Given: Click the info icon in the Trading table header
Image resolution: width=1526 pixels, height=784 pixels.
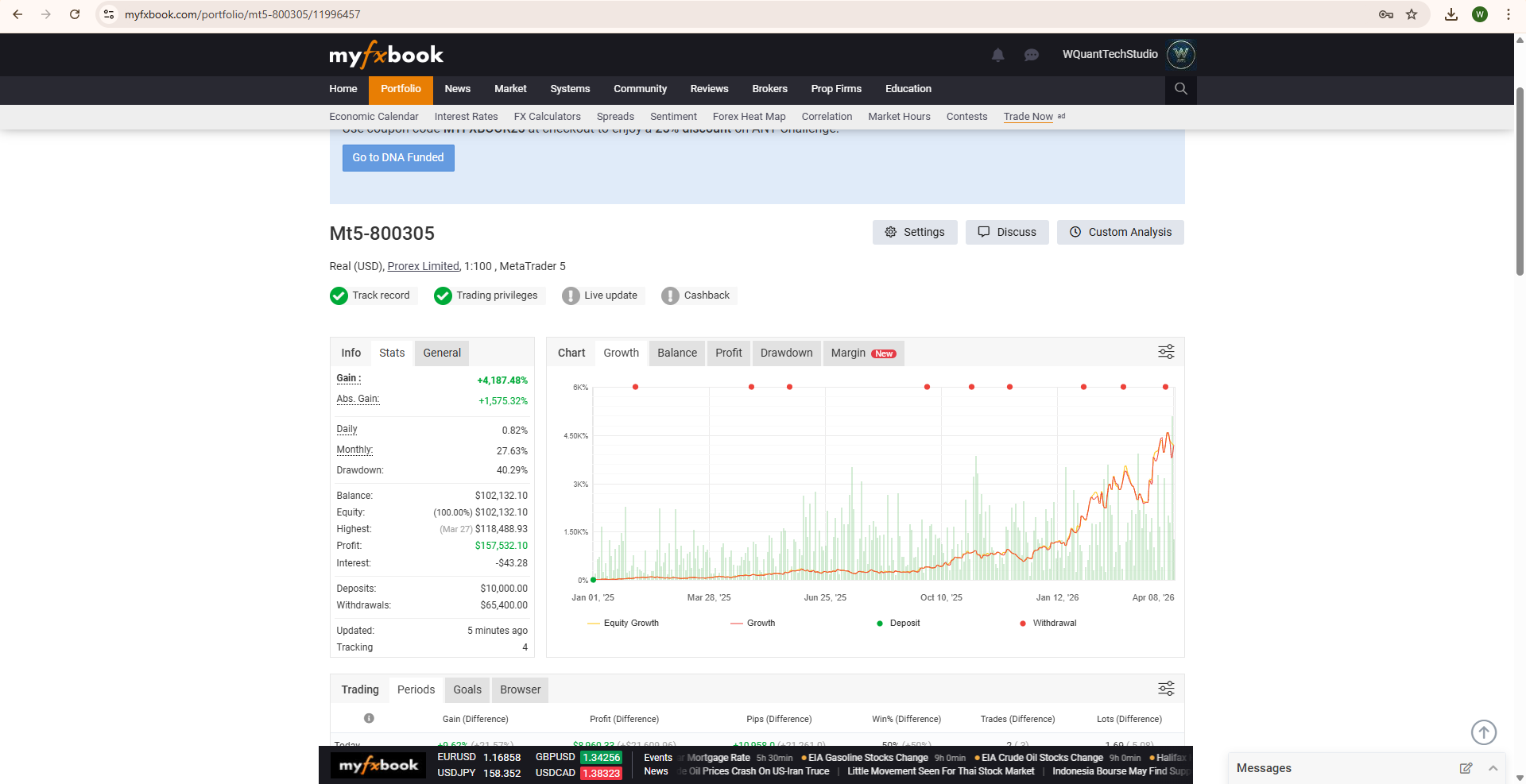Looking at the screenshot, I should (x=369, y=718).
